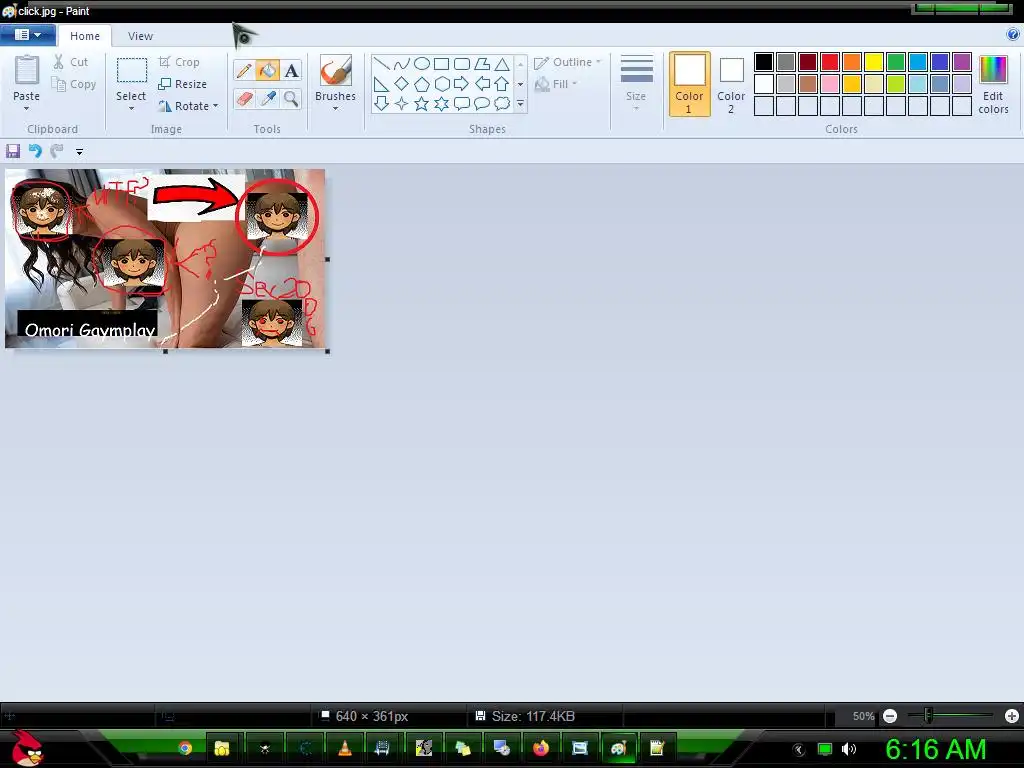Choose the Cloud callout shape
The width and height of the screenshot is (1024, 768).
(502, 103)
